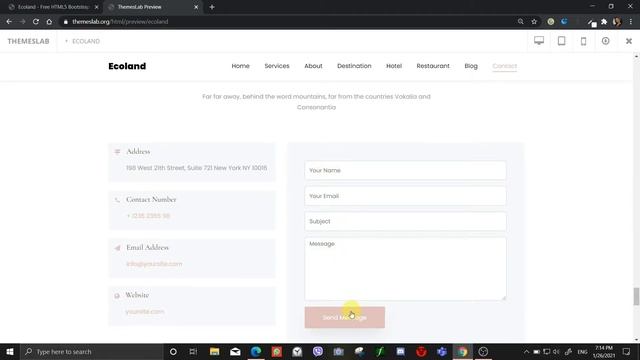Image resolution: width=640 pixels, height=360 pixels.
Task: Click the info email address link
Action: tap(154, 264)
